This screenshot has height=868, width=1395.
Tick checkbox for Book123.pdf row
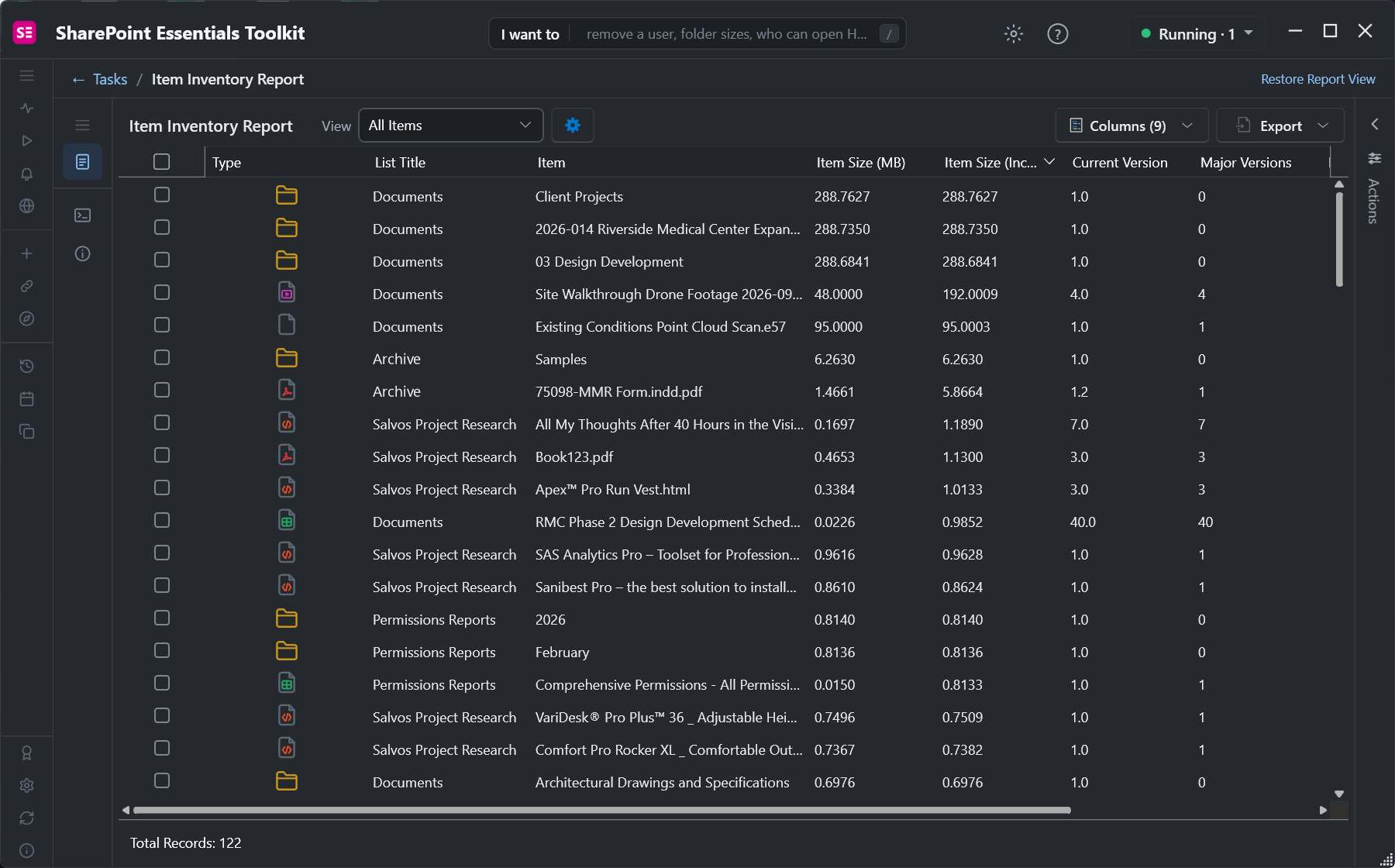(x=162, y=455)
